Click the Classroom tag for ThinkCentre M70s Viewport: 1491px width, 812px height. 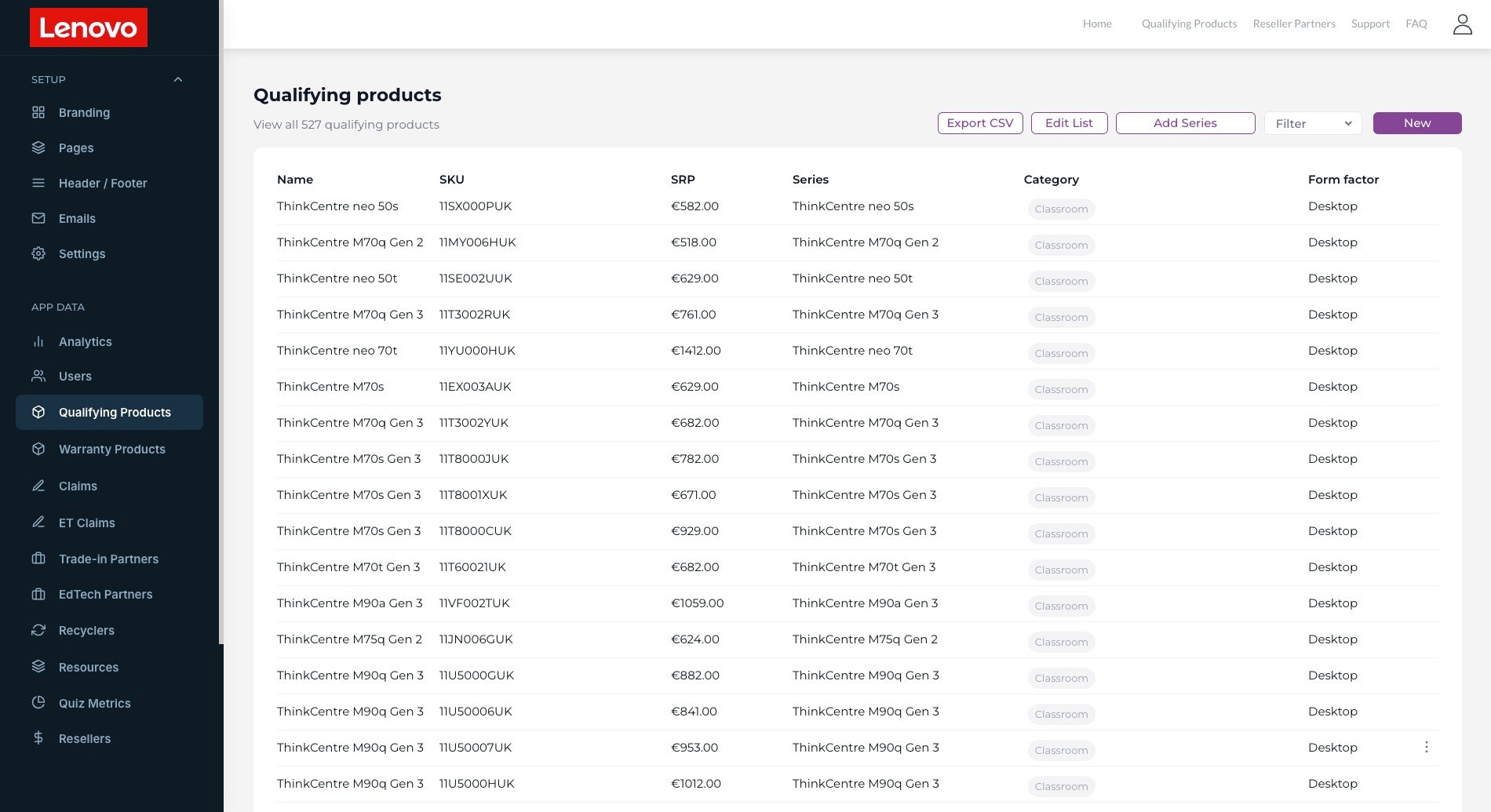pos(1061,389)
